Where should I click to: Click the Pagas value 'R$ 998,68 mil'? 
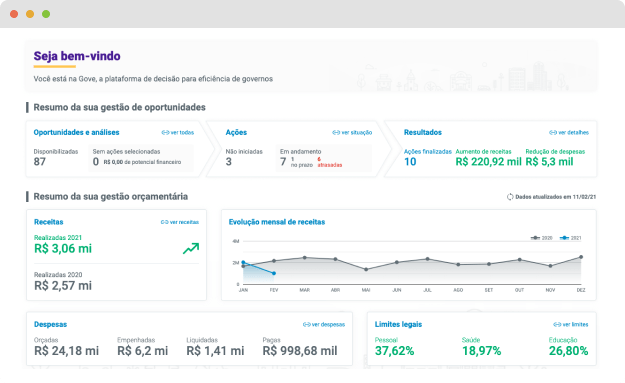point(300,351)
